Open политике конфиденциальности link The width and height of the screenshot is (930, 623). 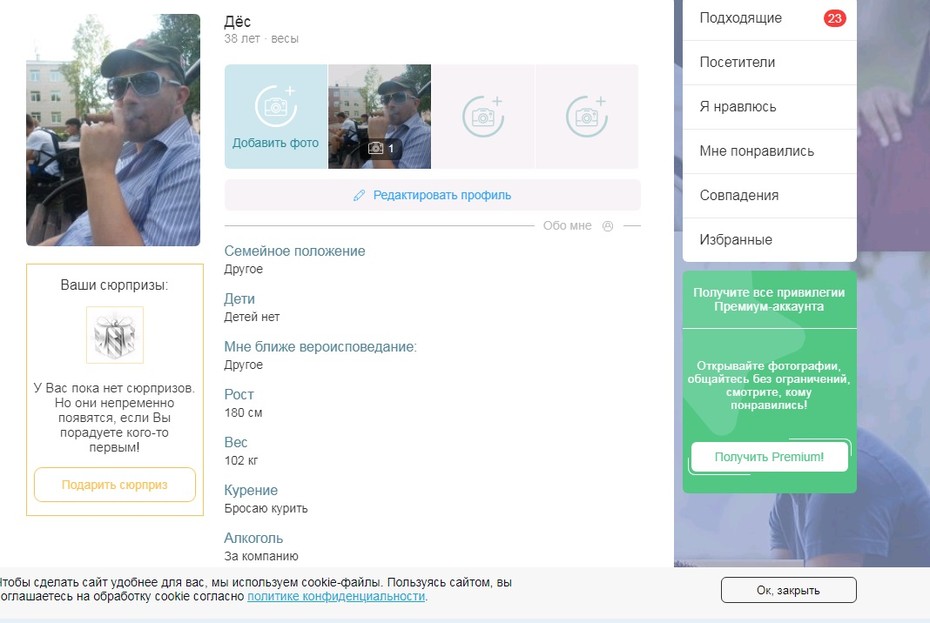(x=336, y=596)
